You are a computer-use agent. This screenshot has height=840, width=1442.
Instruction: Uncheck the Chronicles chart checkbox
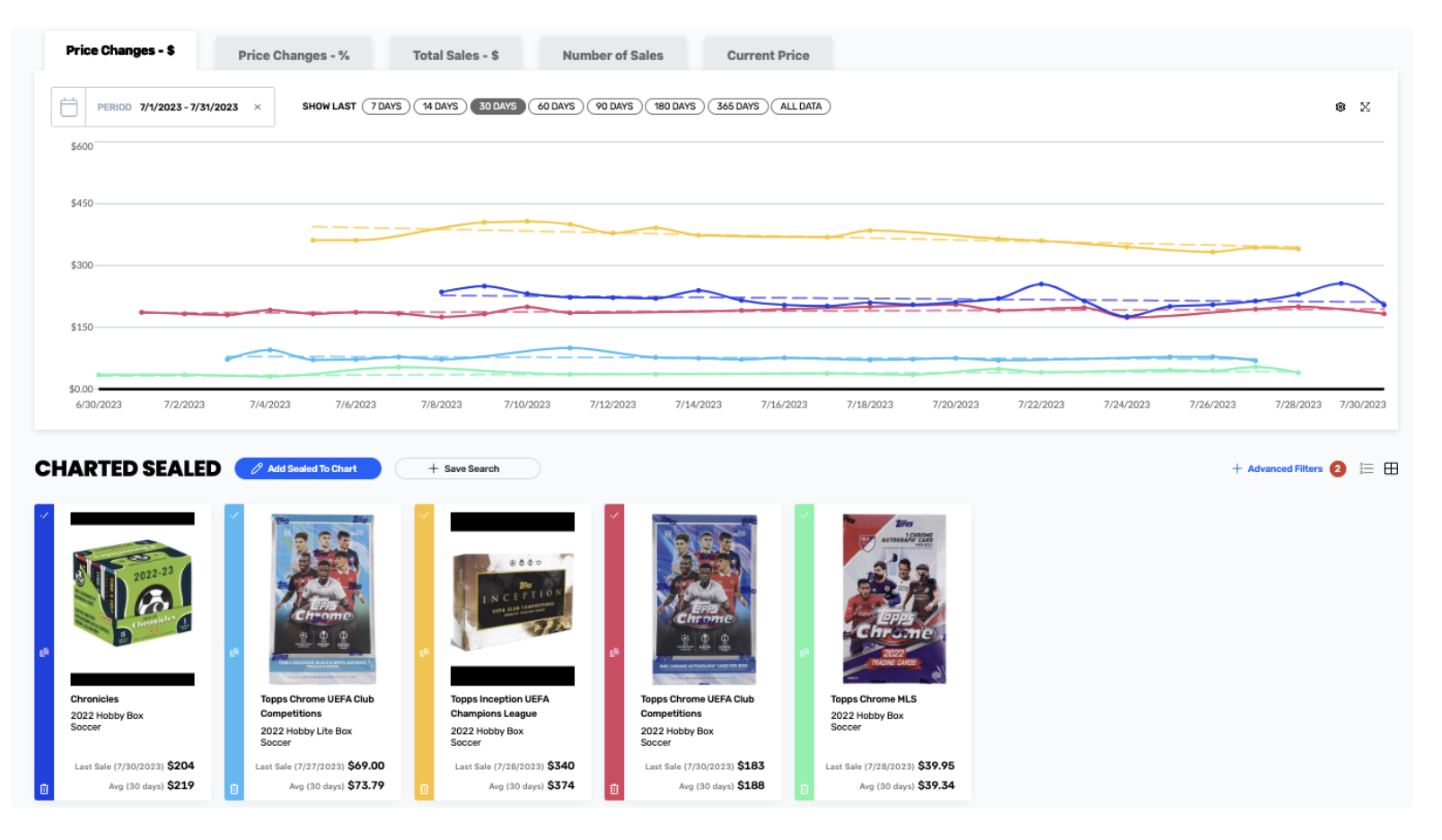[x=44, y=515]
